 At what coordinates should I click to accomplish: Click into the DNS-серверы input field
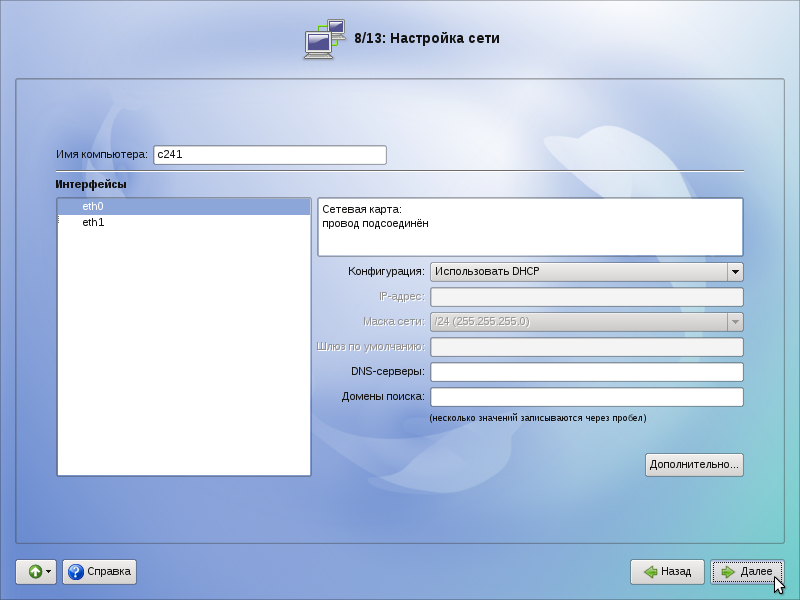point(586,372)
